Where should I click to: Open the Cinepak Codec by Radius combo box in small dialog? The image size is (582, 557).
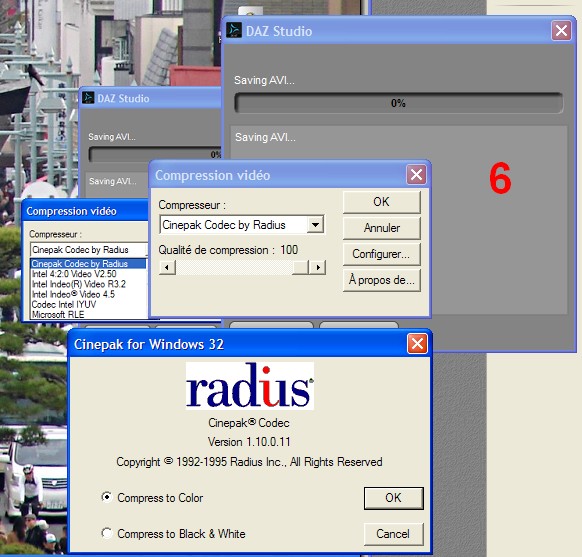pyautogui.click(x=89, y=250)
